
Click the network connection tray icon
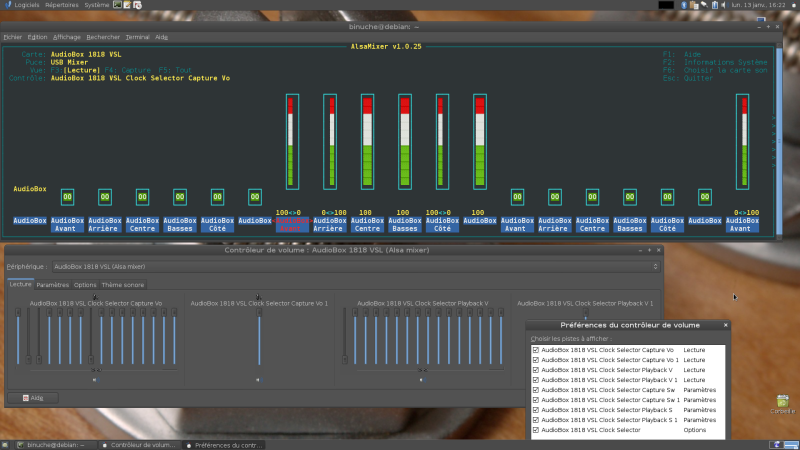[x=704, y=5]
